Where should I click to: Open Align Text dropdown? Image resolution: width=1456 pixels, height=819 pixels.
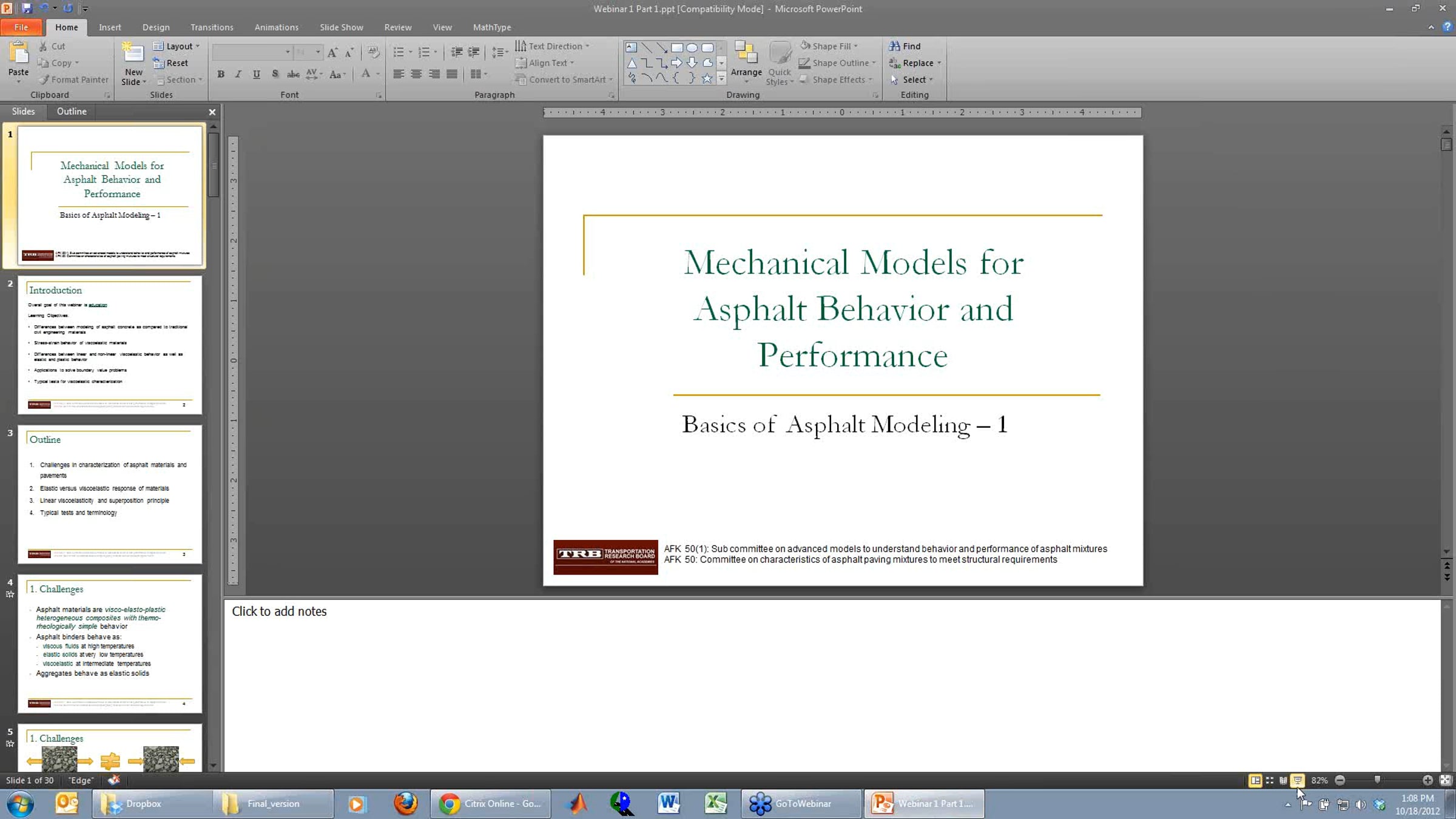[544, 62]
